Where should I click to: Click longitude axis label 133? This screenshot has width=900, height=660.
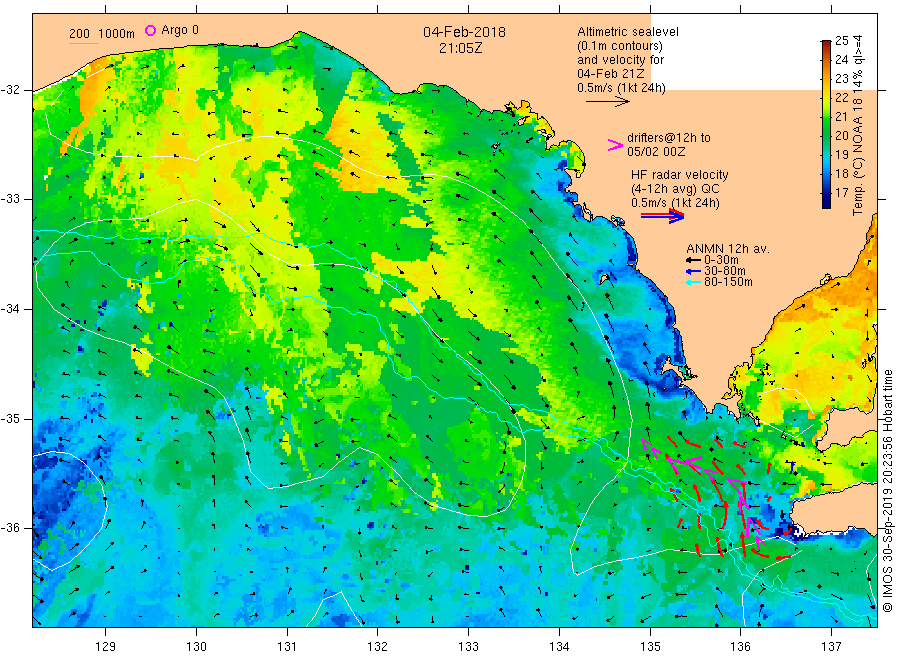click(468, 647)
